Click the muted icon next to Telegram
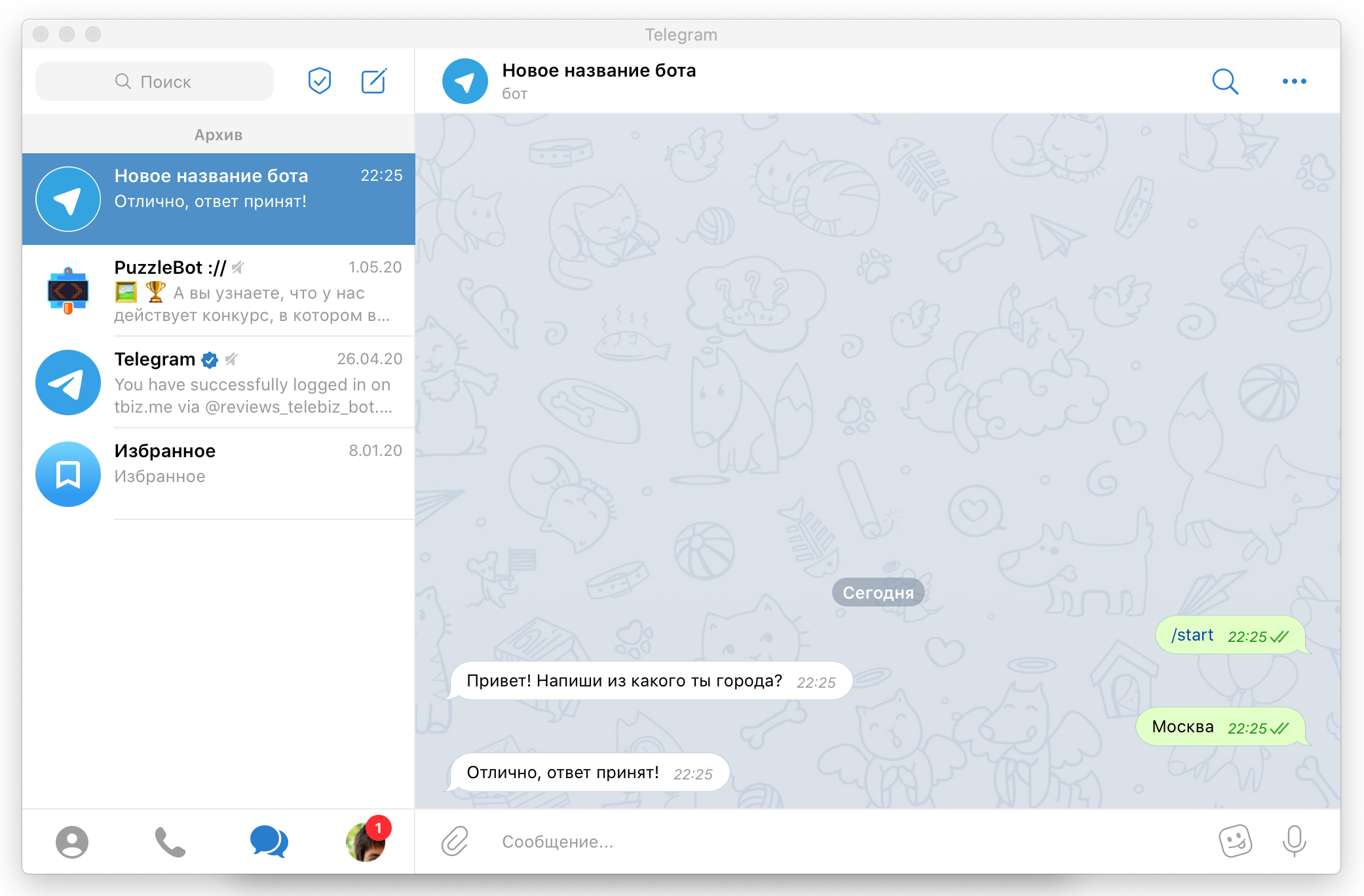This screenshot has width=1364, height=896. point(231,359)
